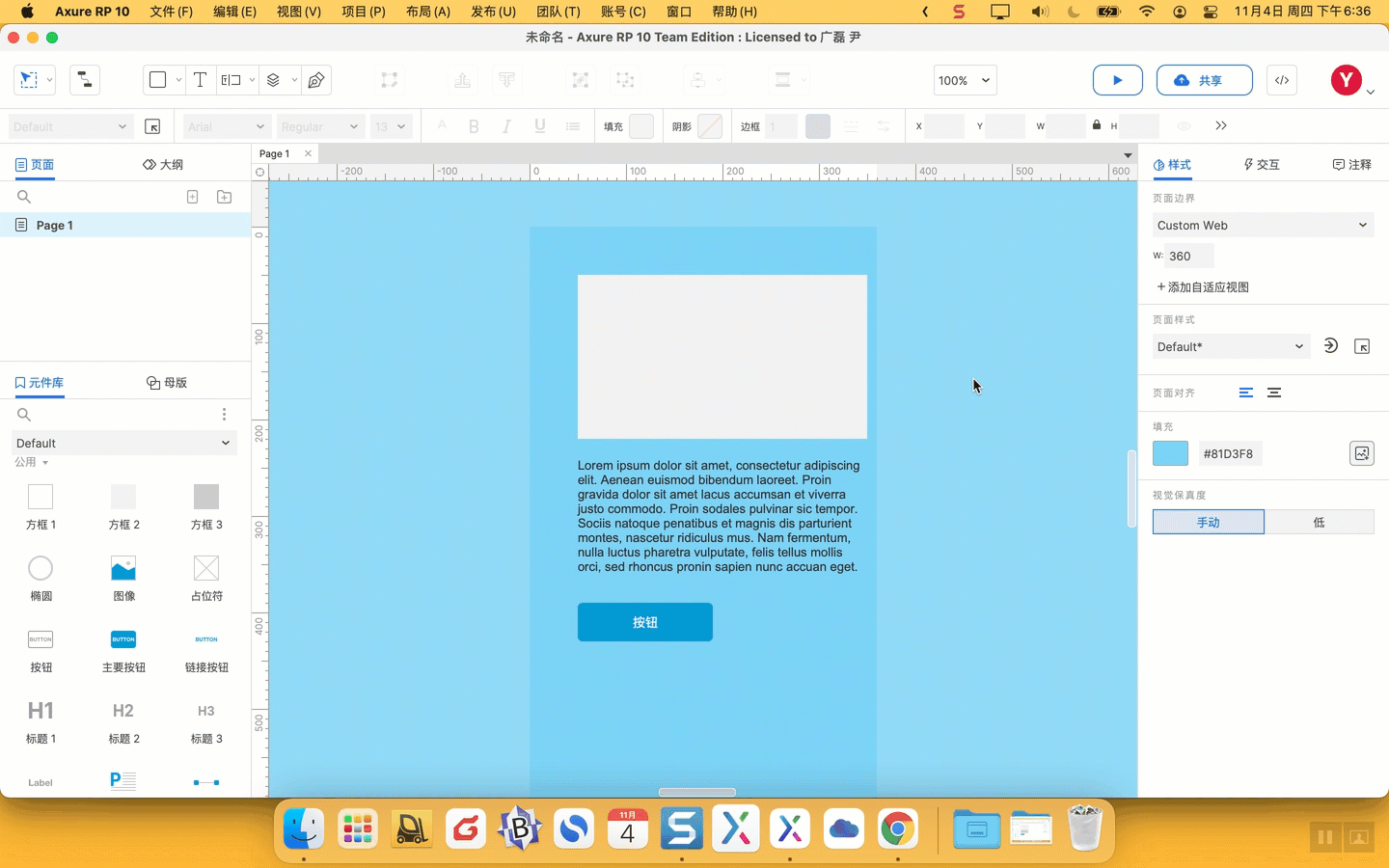This screenshot has width=1389, height=868.
Task: Click the import page background image icon
Action: [x=1362, y=453]
